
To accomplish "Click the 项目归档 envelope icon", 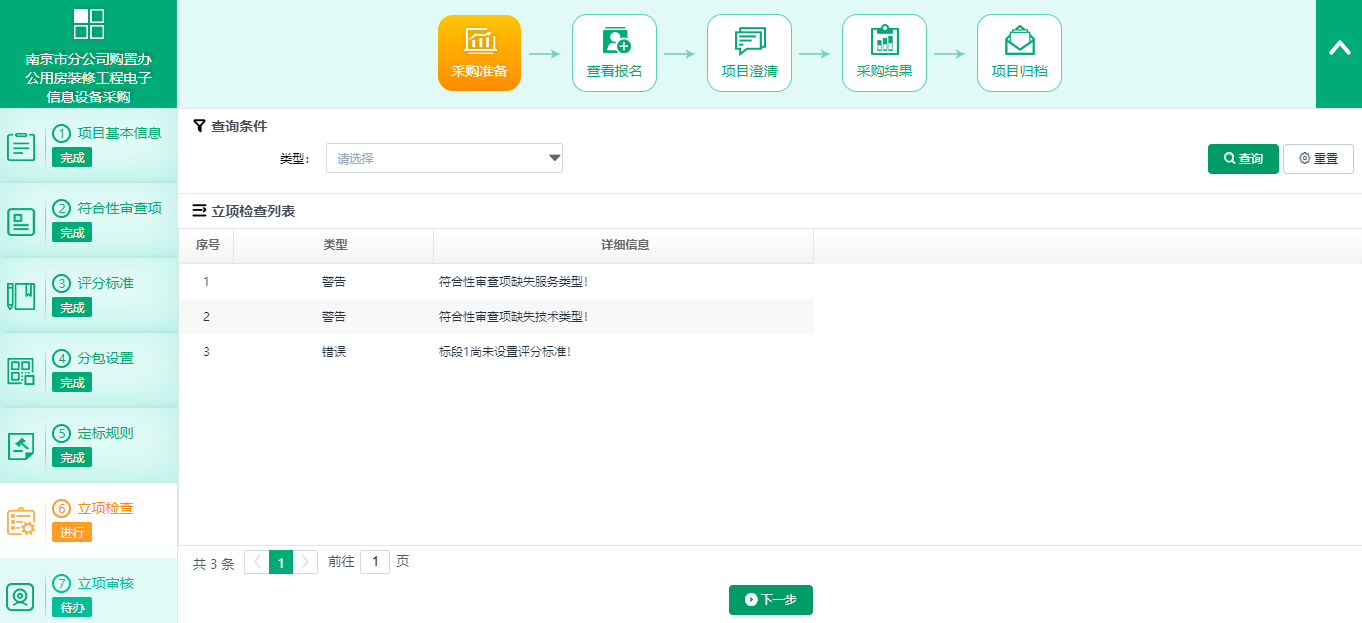I will tap(1019, 41).
